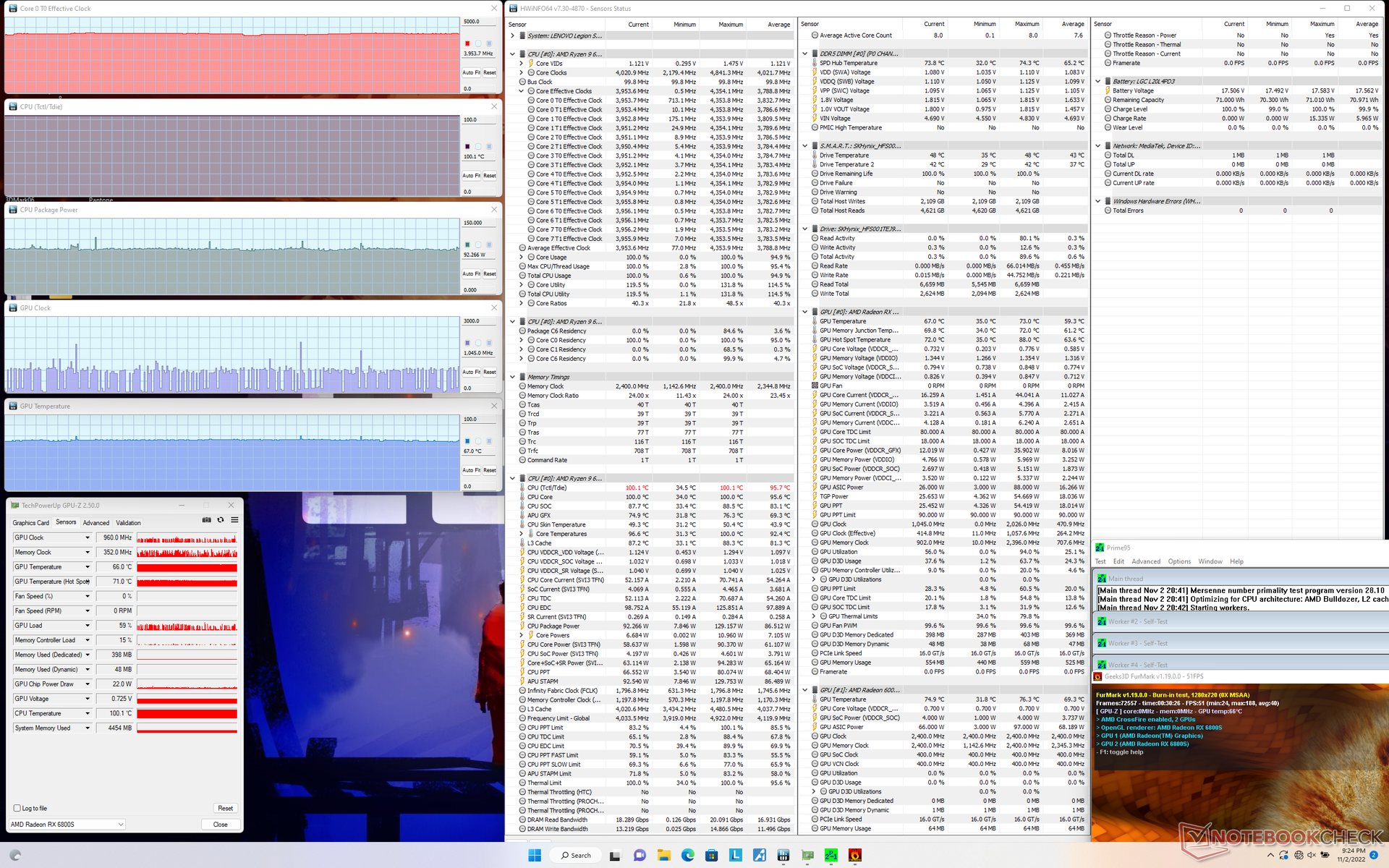Open the Prime95 Test menu

click(1100, 561)
